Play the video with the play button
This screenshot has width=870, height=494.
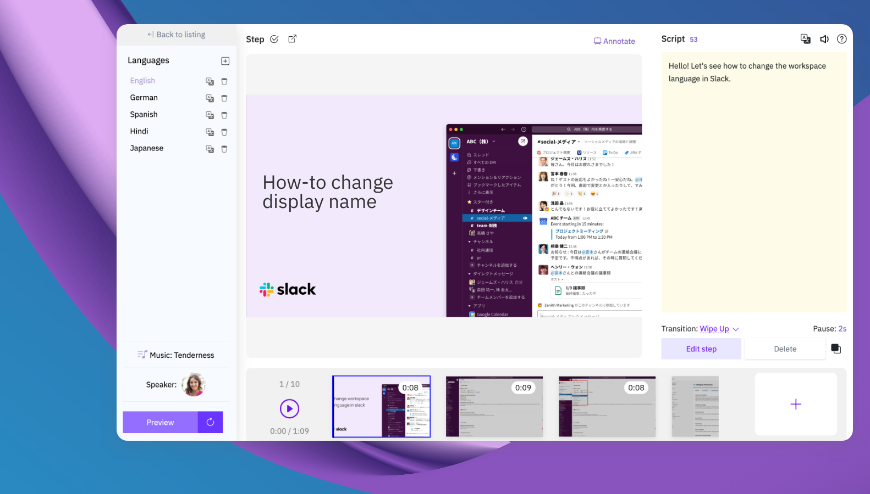289,409
